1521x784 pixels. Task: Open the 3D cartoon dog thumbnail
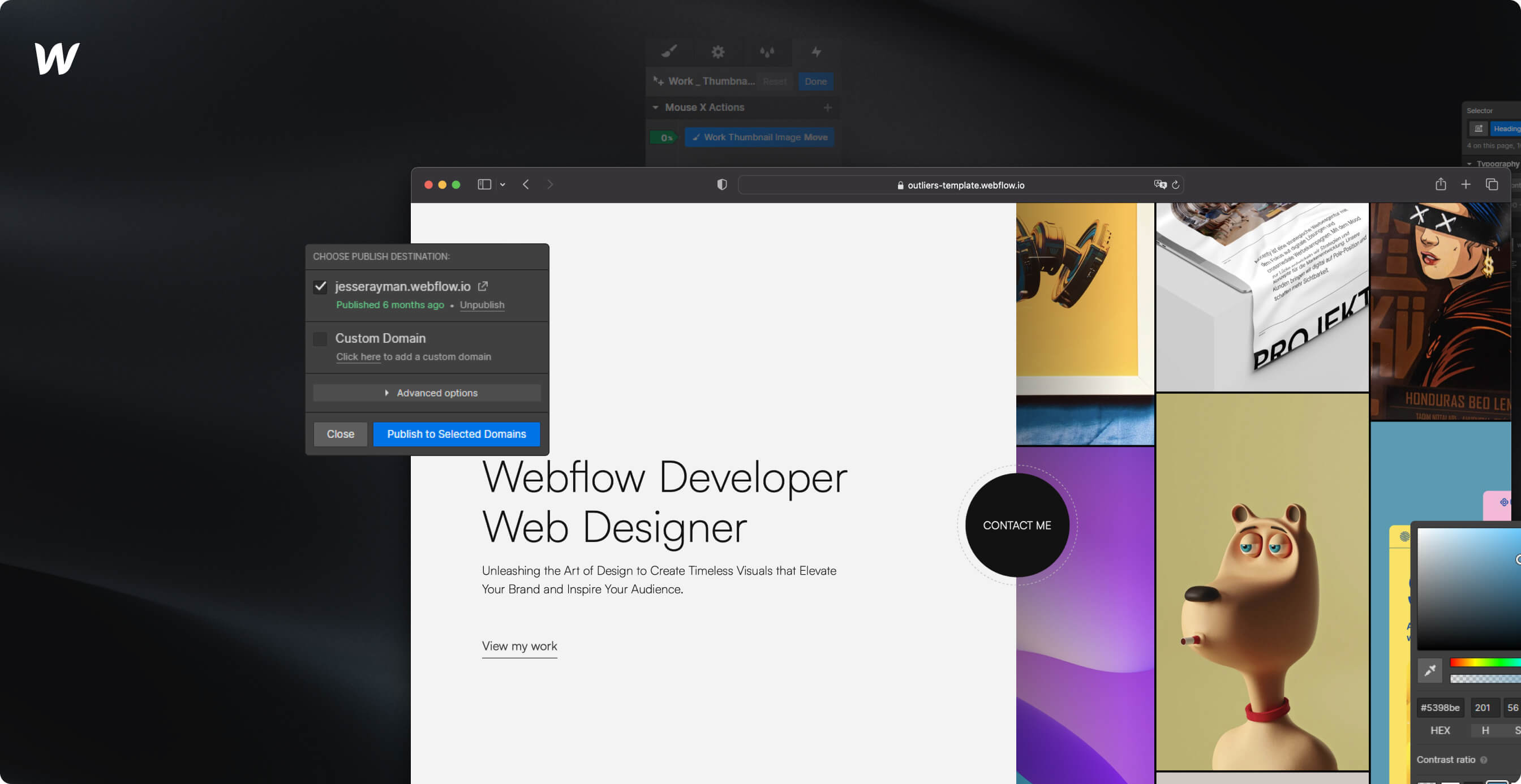tap(1262, 581)
